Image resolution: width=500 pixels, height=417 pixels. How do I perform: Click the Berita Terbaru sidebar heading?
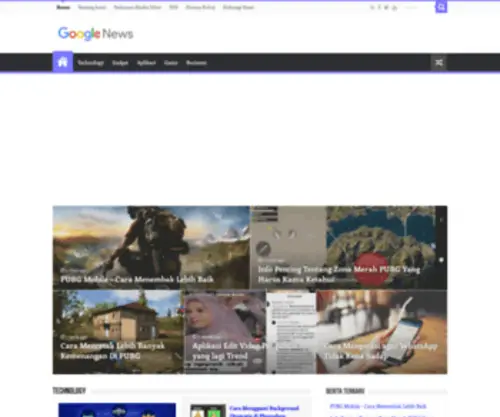[x=345, y=391]
